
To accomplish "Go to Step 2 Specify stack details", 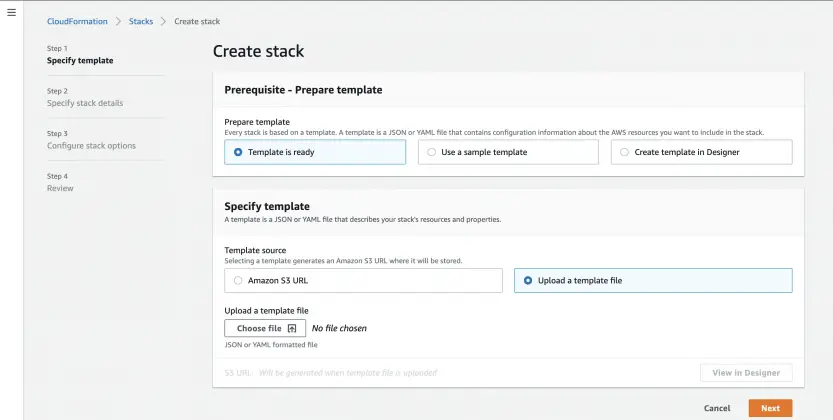I will point(85,103).
